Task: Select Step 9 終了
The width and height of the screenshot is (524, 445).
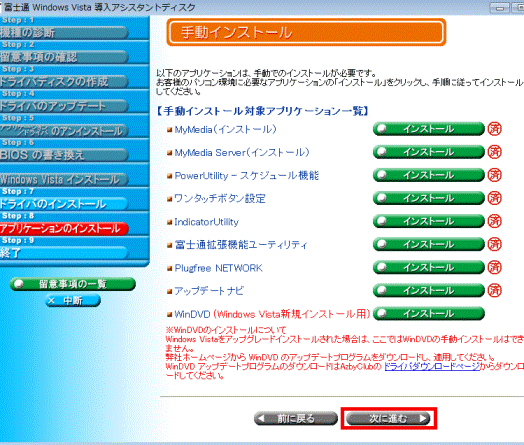Action: [x=64, y=253]
